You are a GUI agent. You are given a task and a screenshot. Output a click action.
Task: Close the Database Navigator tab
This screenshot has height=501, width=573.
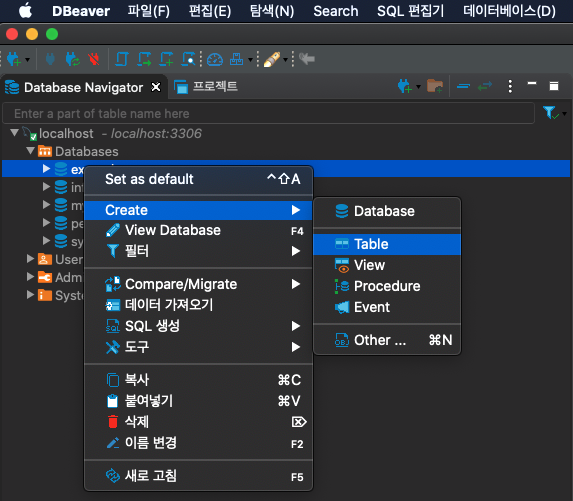[156, 87]
